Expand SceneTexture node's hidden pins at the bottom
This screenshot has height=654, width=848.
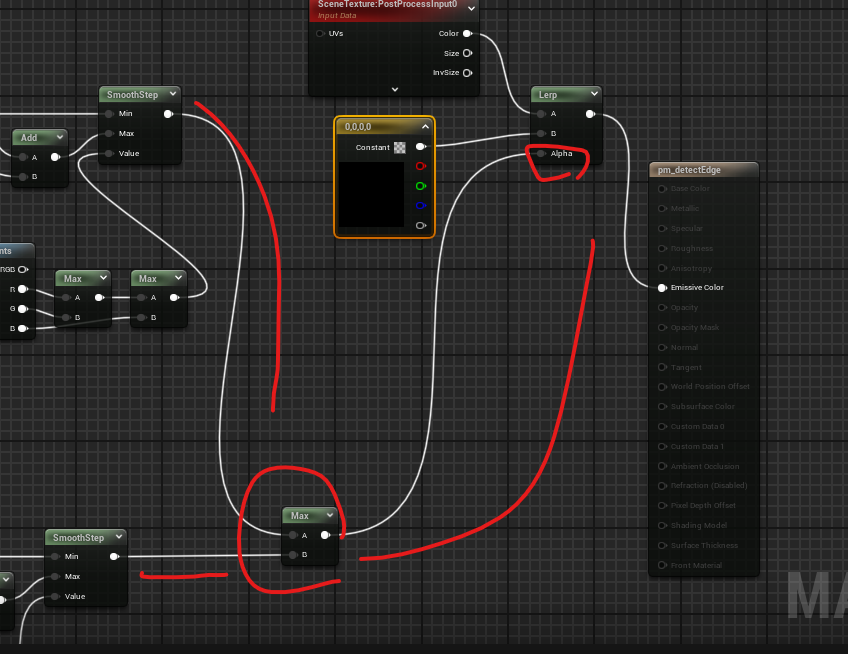(395, 89)
